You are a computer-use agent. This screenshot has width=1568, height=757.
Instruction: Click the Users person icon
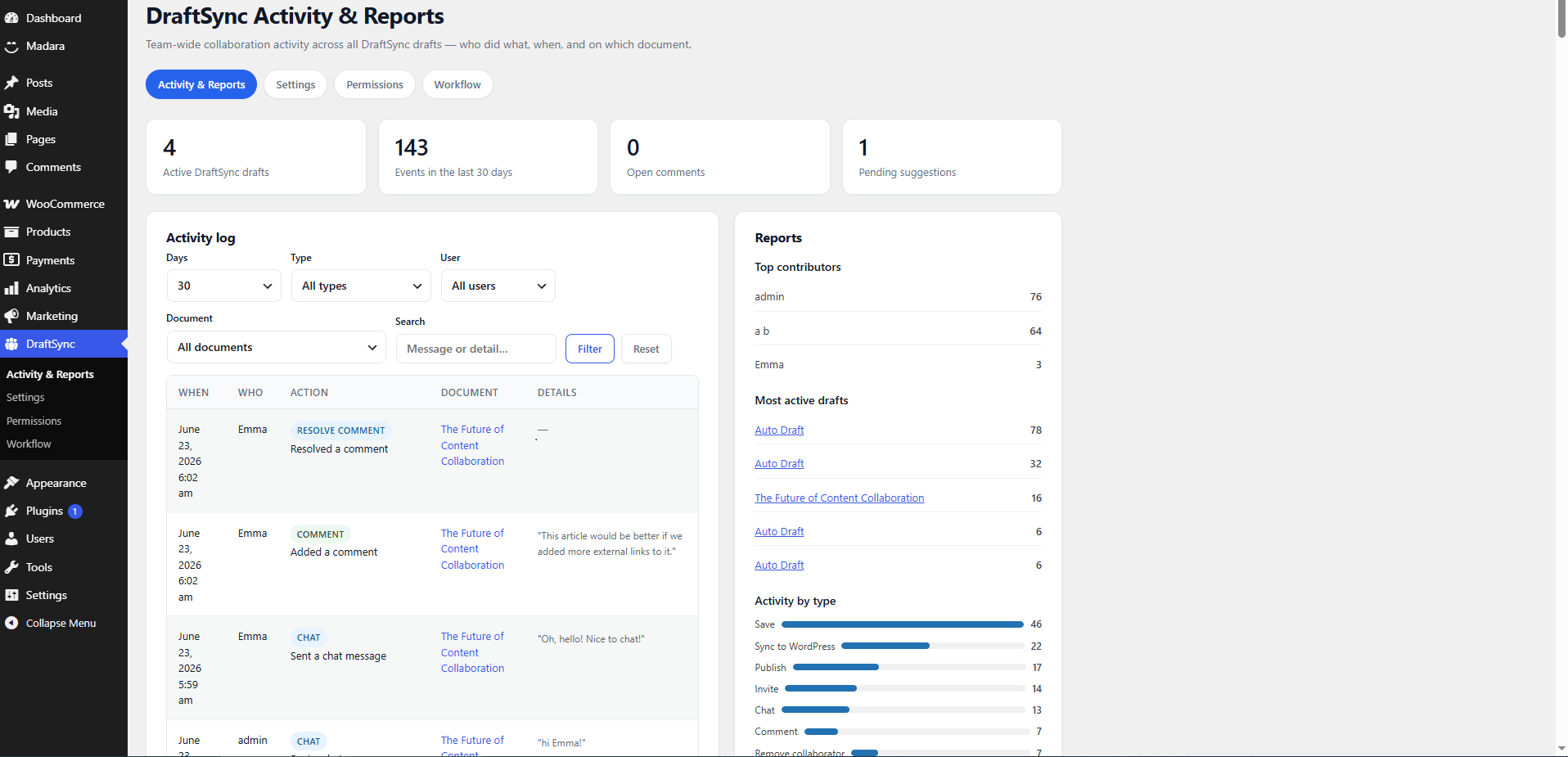pyautogui.click(x=11, y=538)
